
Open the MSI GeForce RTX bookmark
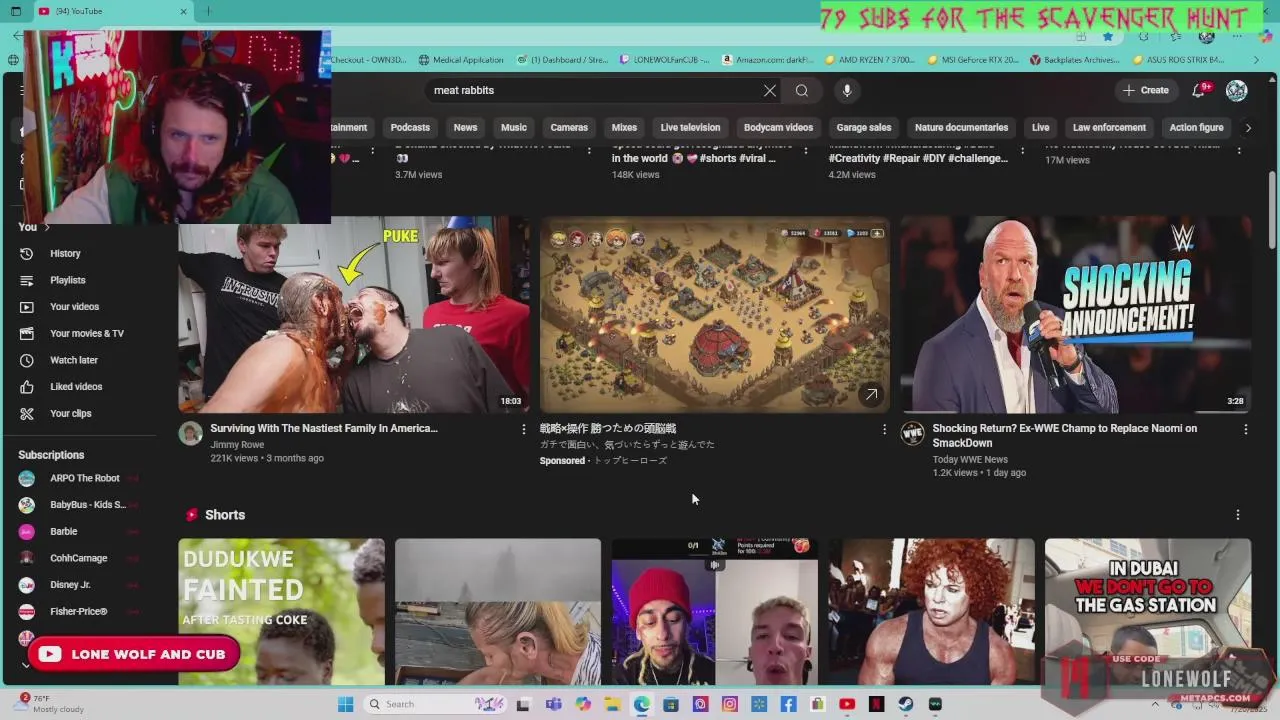click(x=973, y=60)
